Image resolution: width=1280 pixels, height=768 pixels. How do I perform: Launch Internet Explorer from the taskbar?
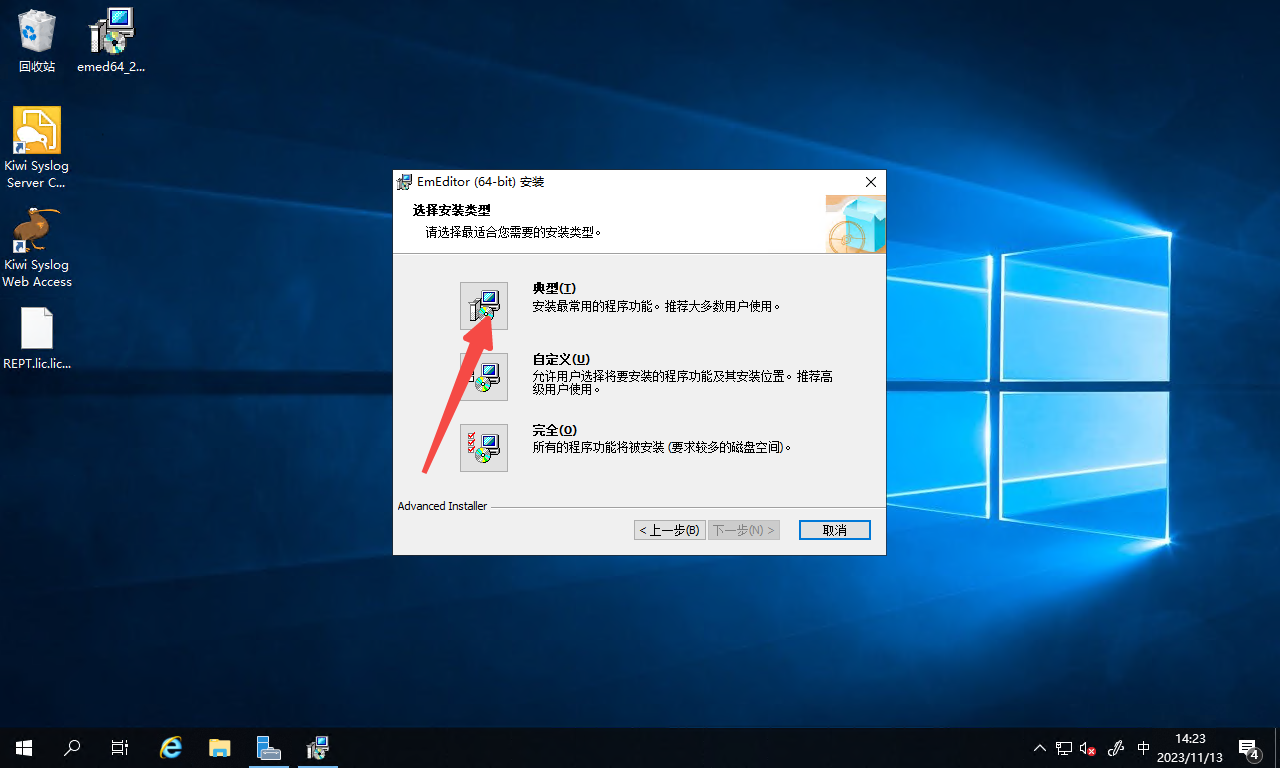[x=172, y=747]
